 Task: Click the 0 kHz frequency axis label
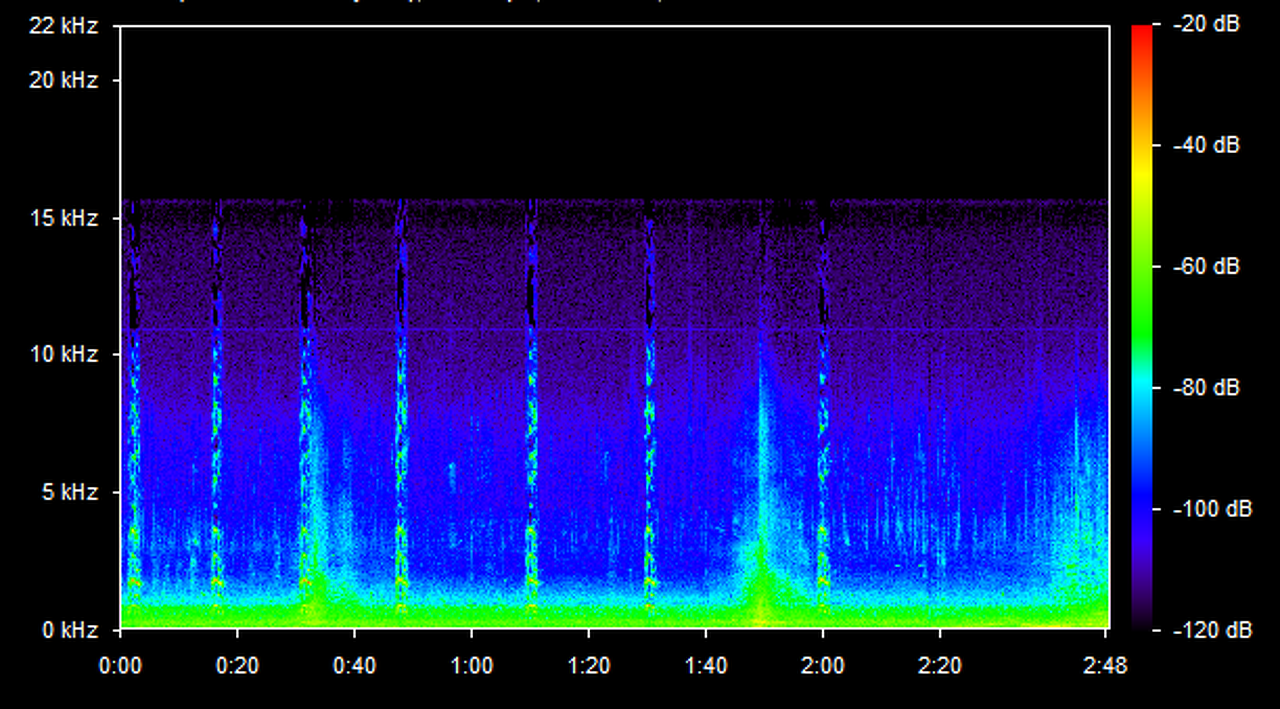[70, 630]
